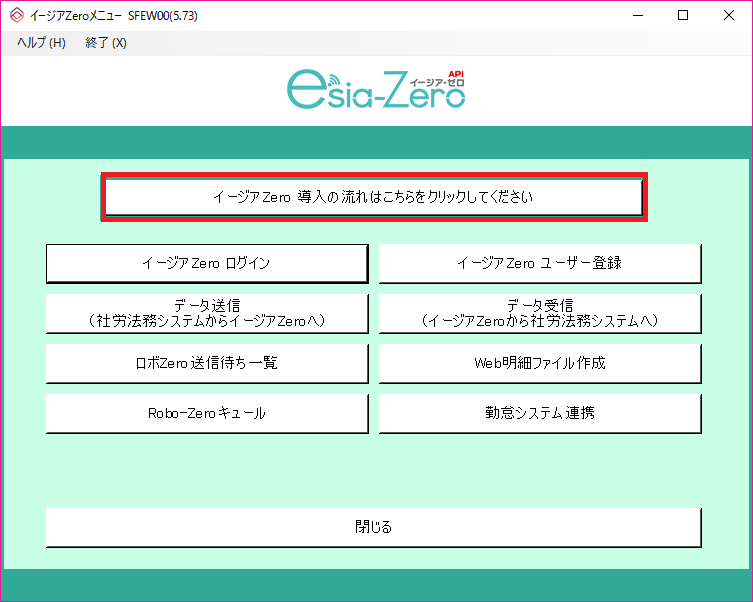
Task: Open the 終了 (X) menu
Action: pos(106,43)
